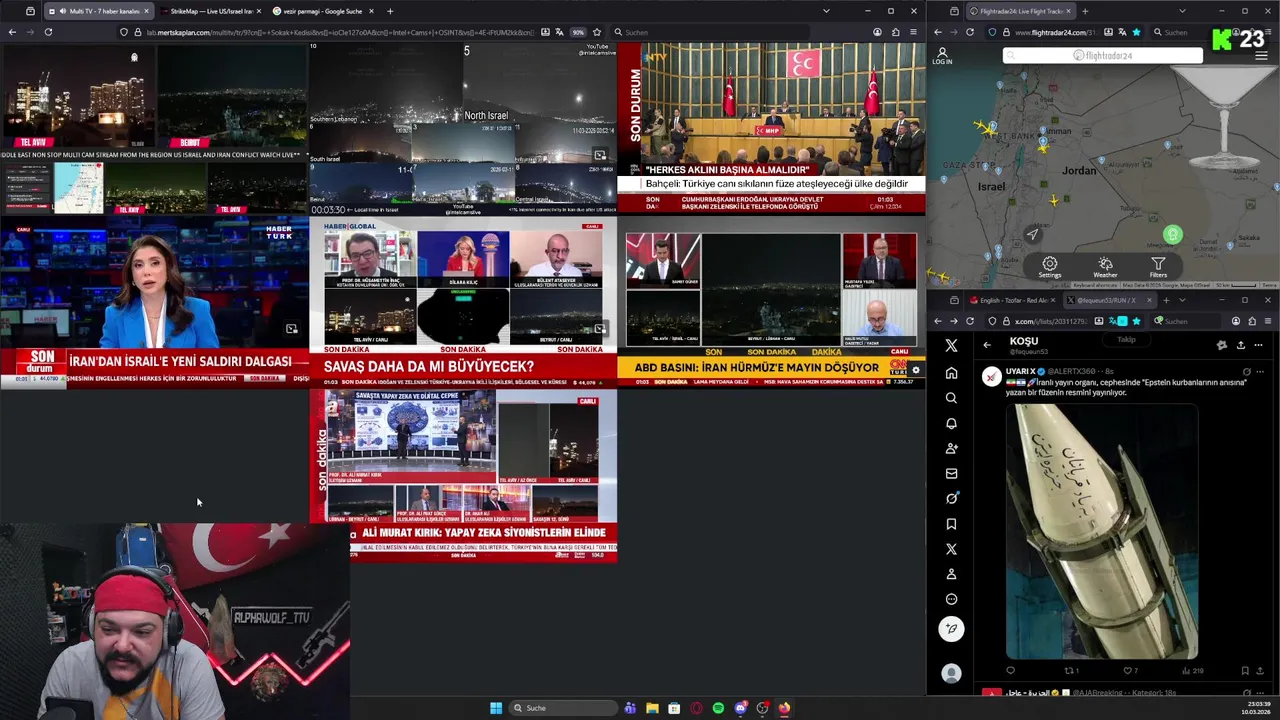
Task: Focus the Flightradar24 search box
Action: 1102,55
